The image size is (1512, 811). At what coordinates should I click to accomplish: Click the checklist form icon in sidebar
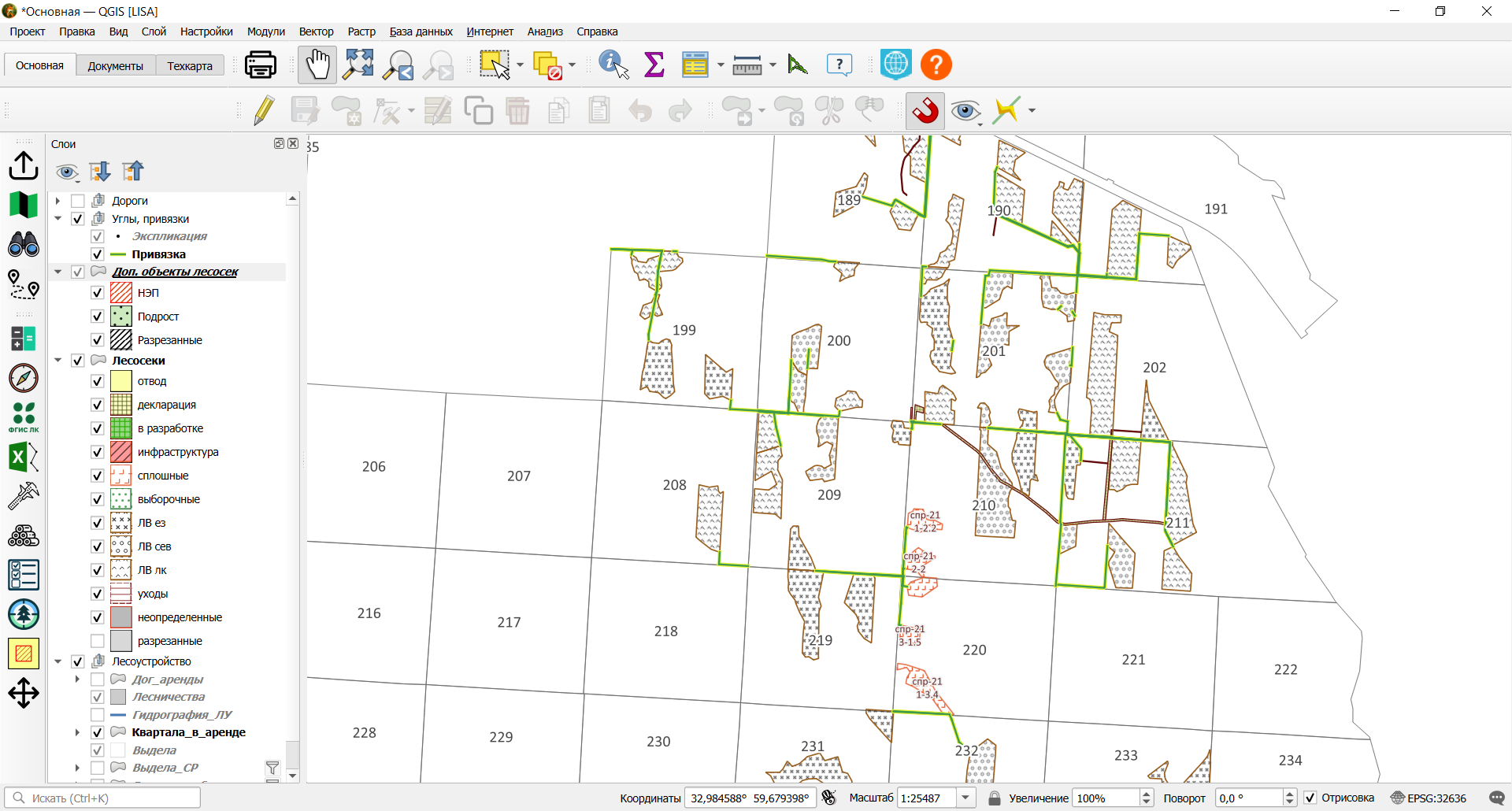24,575
